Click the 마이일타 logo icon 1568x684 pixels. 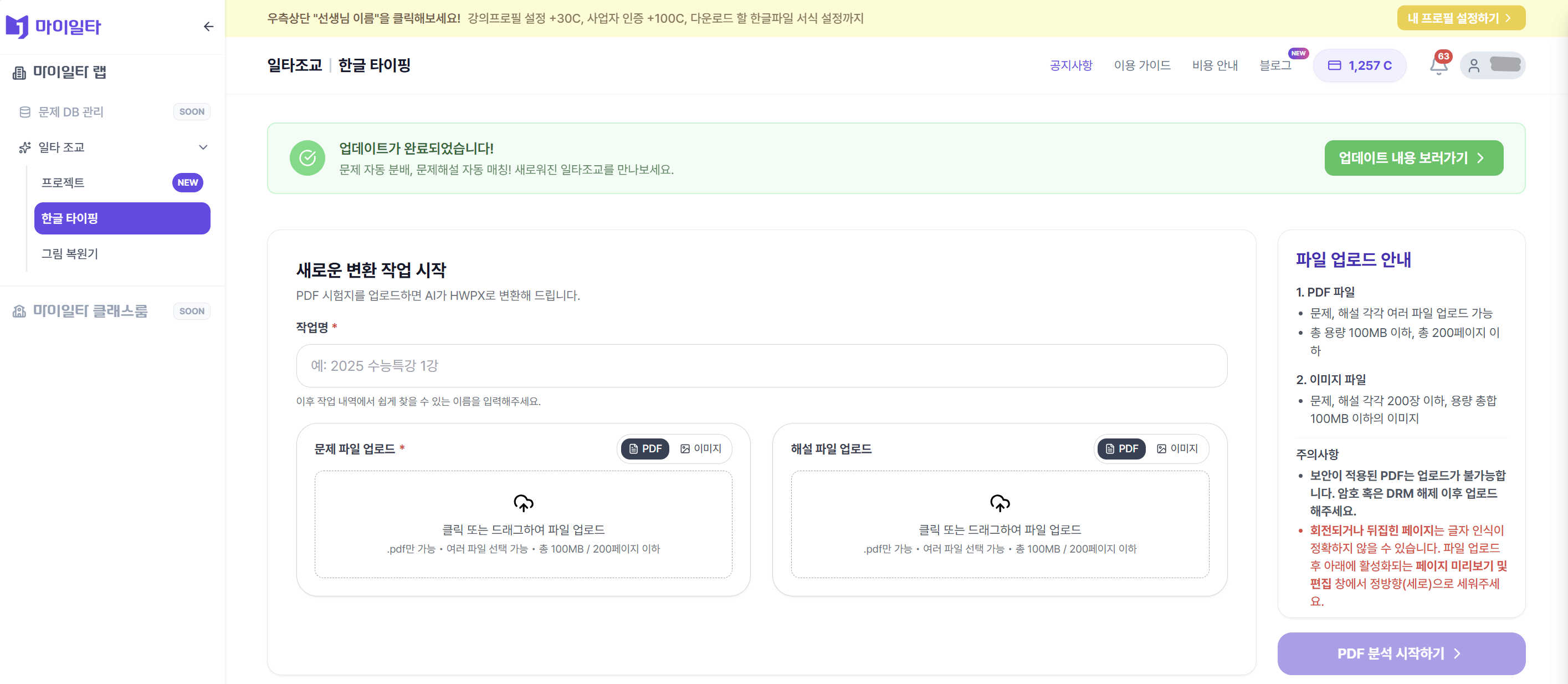pyautogui.click(x=17, y=27)
